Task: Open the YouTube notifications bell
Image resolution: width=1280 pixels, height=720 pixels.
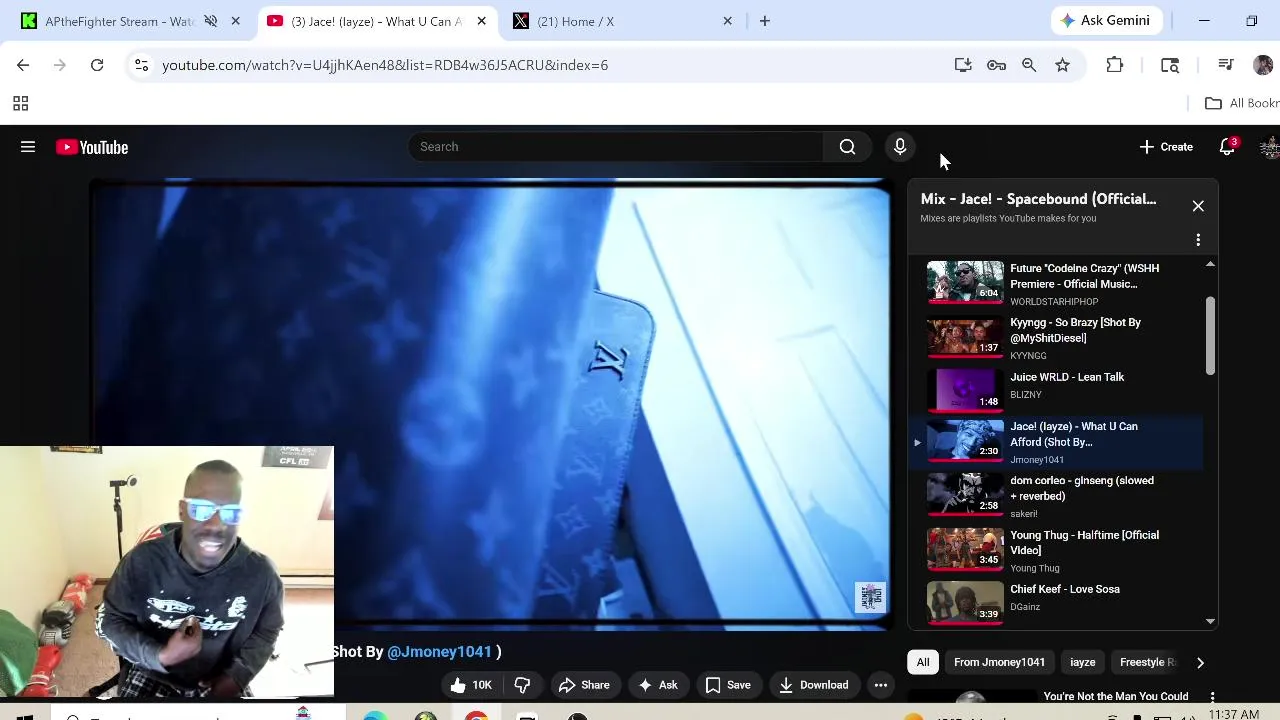Action: click(1227, 147)
